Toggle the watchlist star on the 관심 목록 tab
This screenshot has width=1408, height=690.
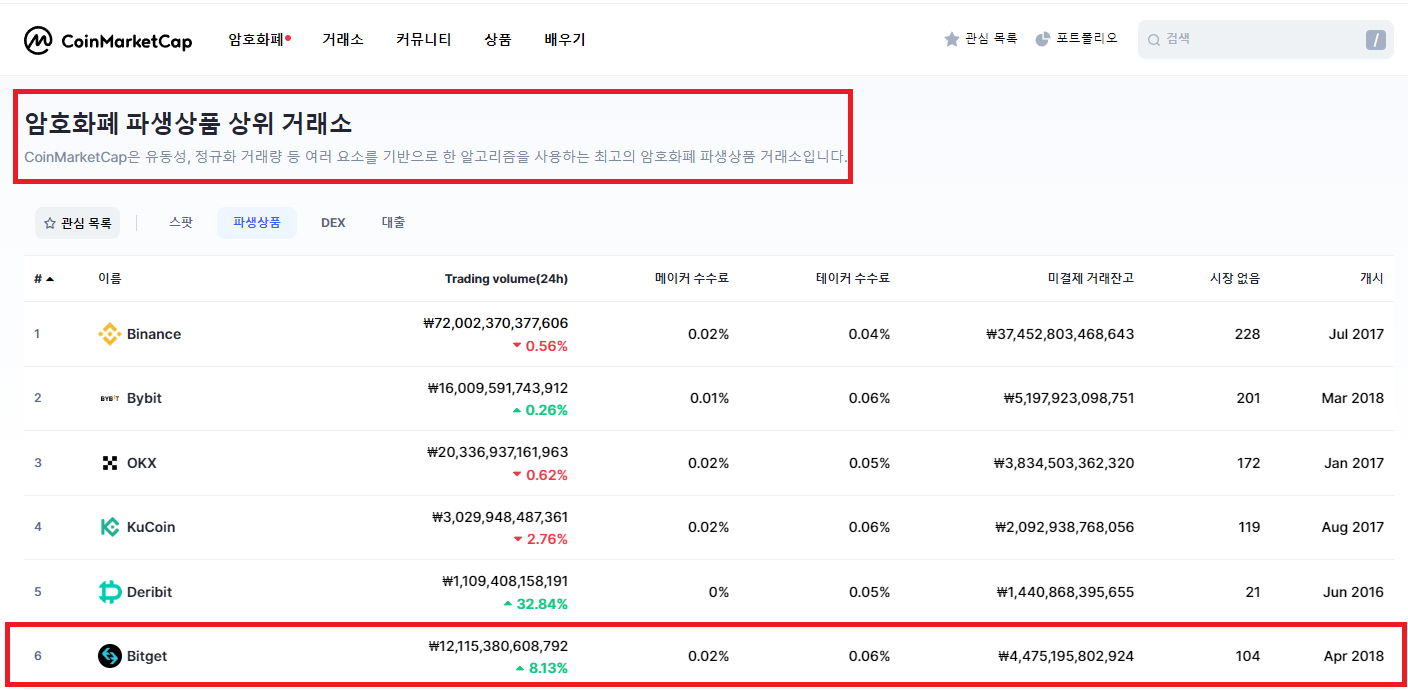point(48,222)
